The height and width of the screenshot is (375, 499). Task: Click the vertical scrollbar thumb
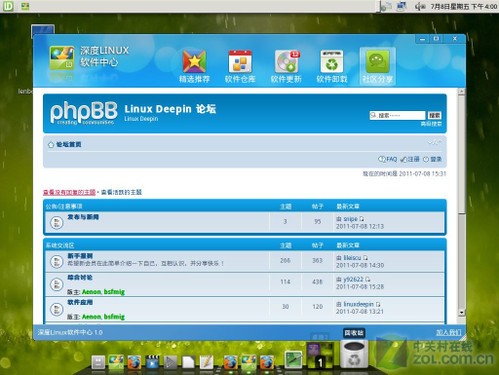pyautogui.click(x=461, y=154)
